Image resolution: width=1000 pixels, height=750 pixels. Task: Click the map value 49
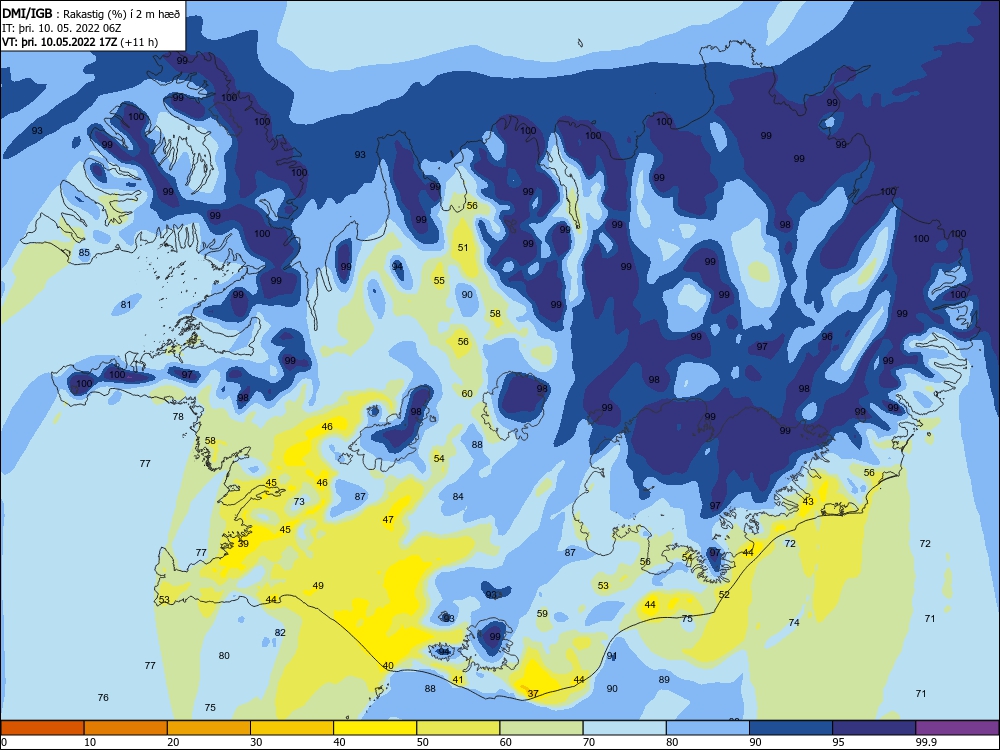tap(318, 585)
